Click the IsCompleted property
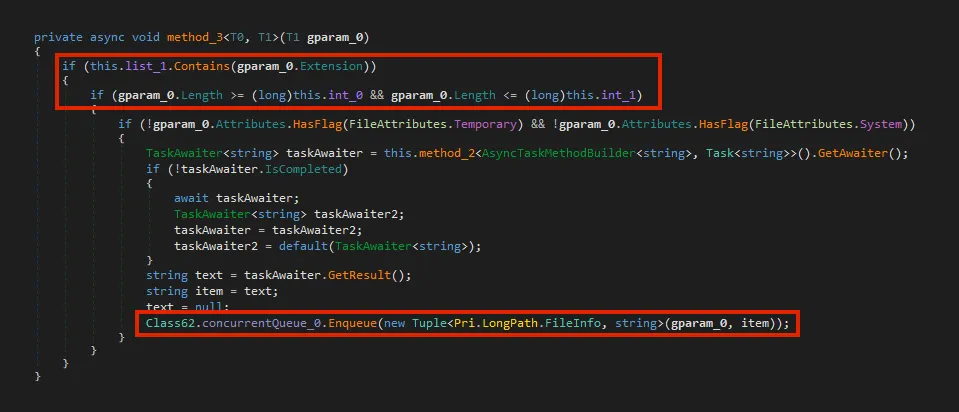Viewport: 959px width, 412px height. [x=303, y=169]
